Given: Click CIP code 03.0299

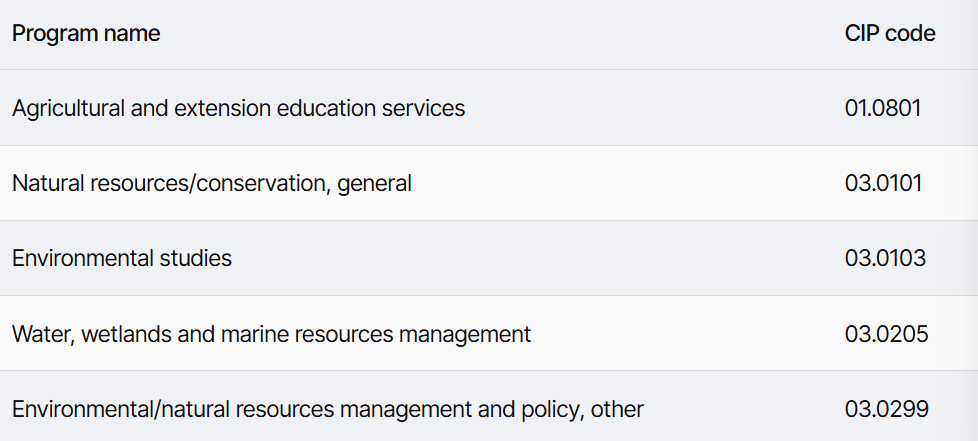Looking at the screenshot, I should (886, 409).
